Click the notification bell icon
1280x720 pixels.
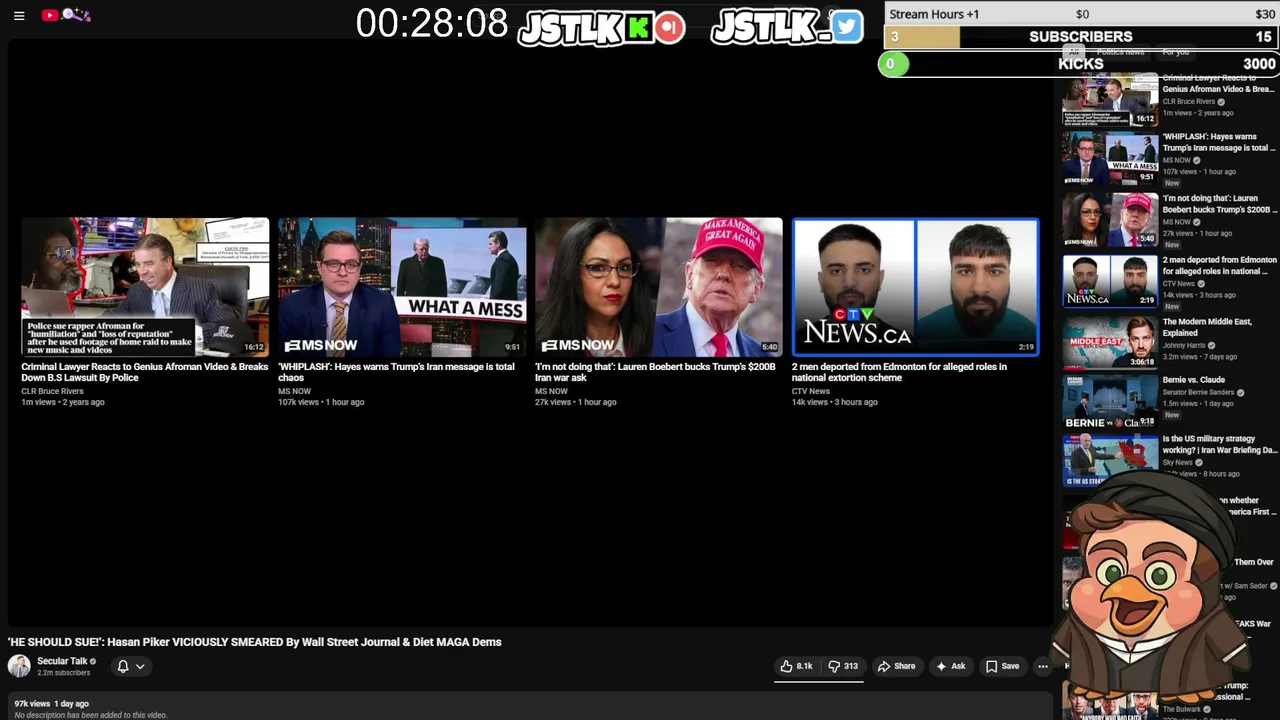point(123,666)
